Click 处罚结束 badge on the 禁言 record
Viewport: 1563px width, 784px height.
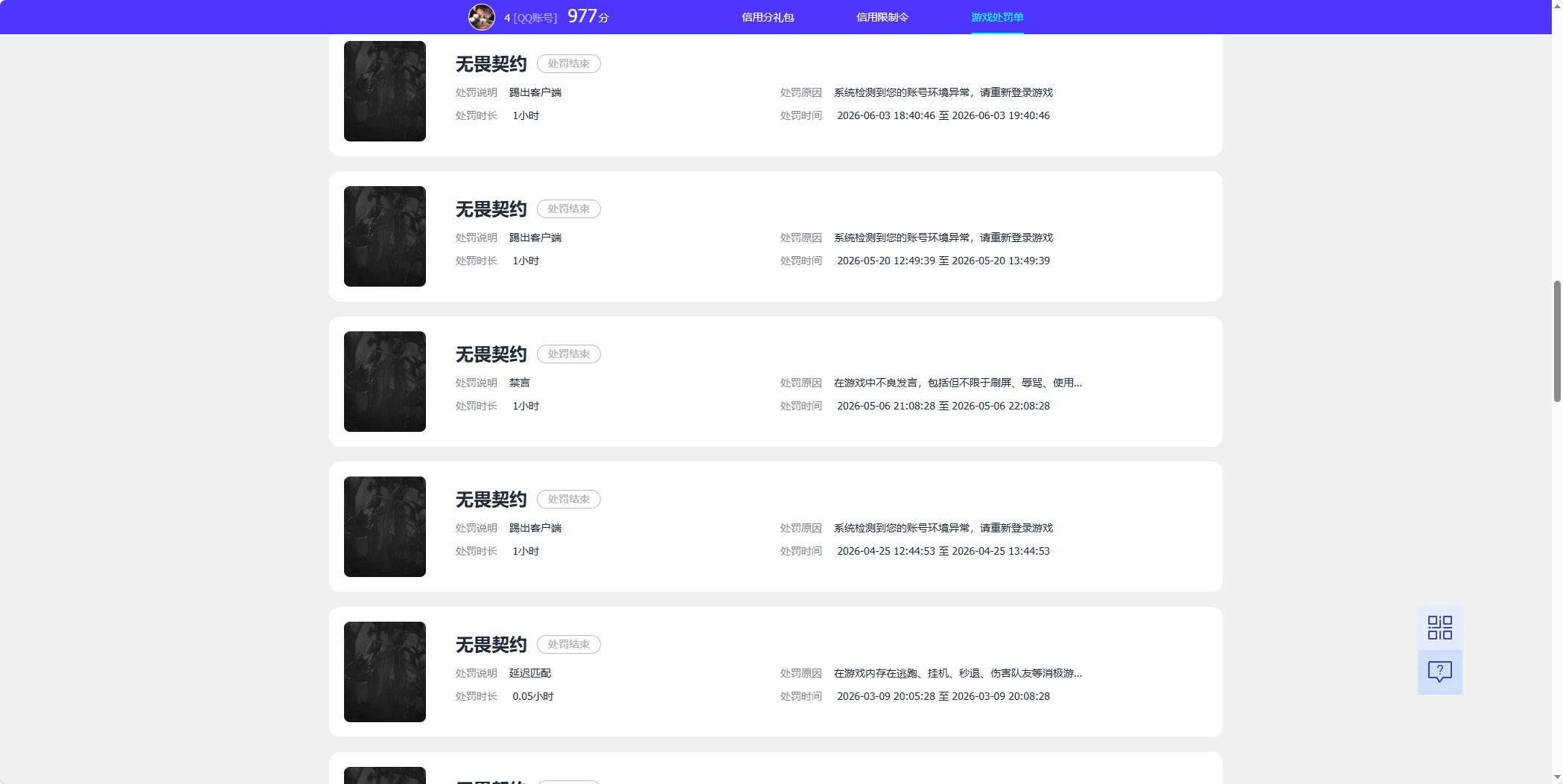569,354
